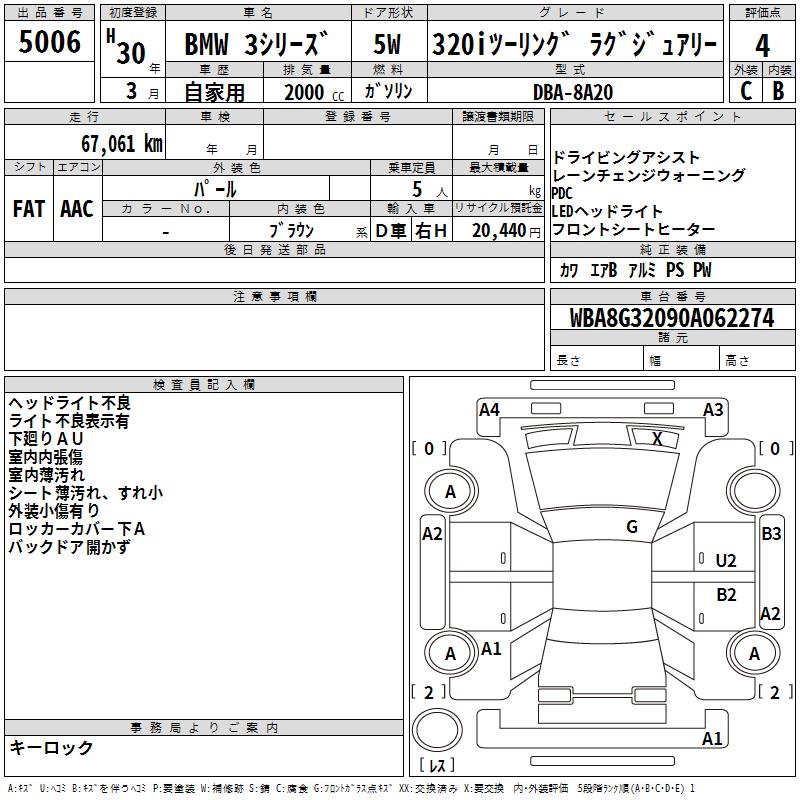Select the grade 320iツーリング ラグジュアリー

coord(575,44)
